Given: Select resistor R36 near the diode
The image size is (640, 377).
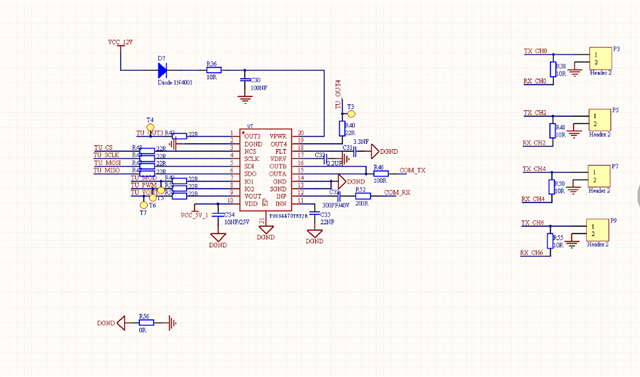Looking at the screenshot, I should (x=214, y=70).
